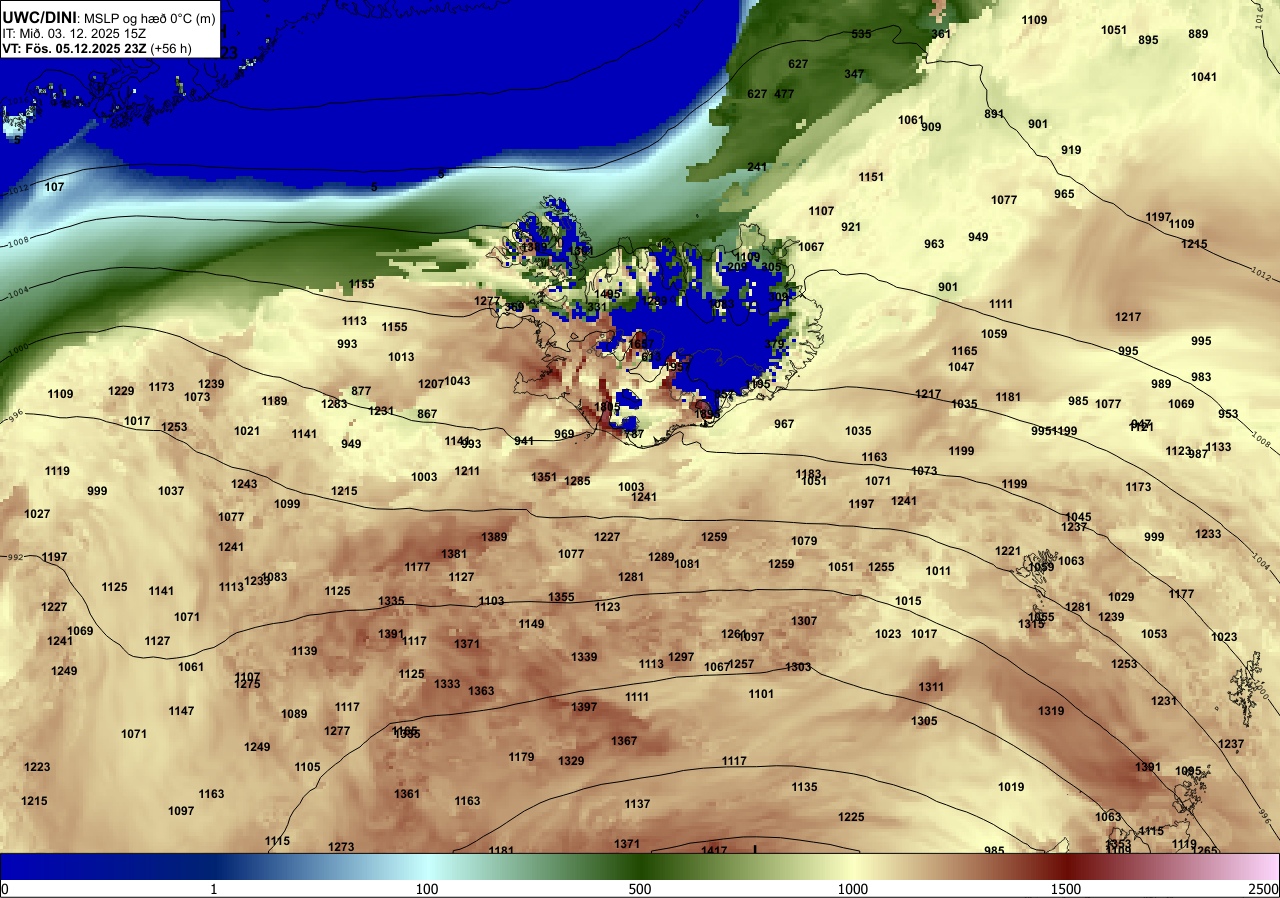1280x898 pixels.
Task: Click the 1367 height value
Action: (x=624, y=741)
